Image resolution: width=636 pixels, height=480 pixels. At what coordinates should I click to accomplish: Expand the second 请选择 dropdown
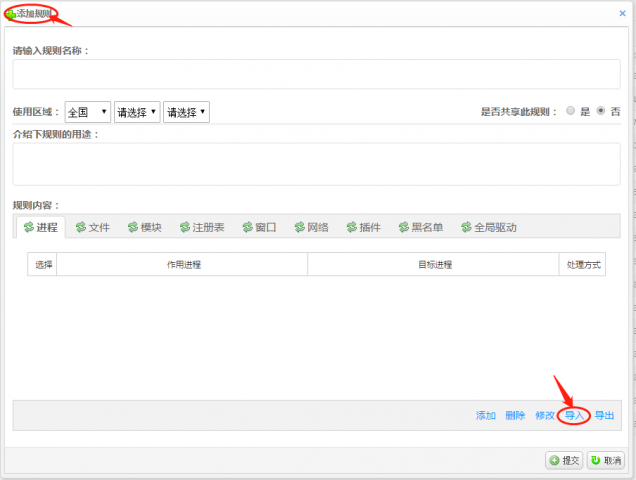[x=137, y=113]
